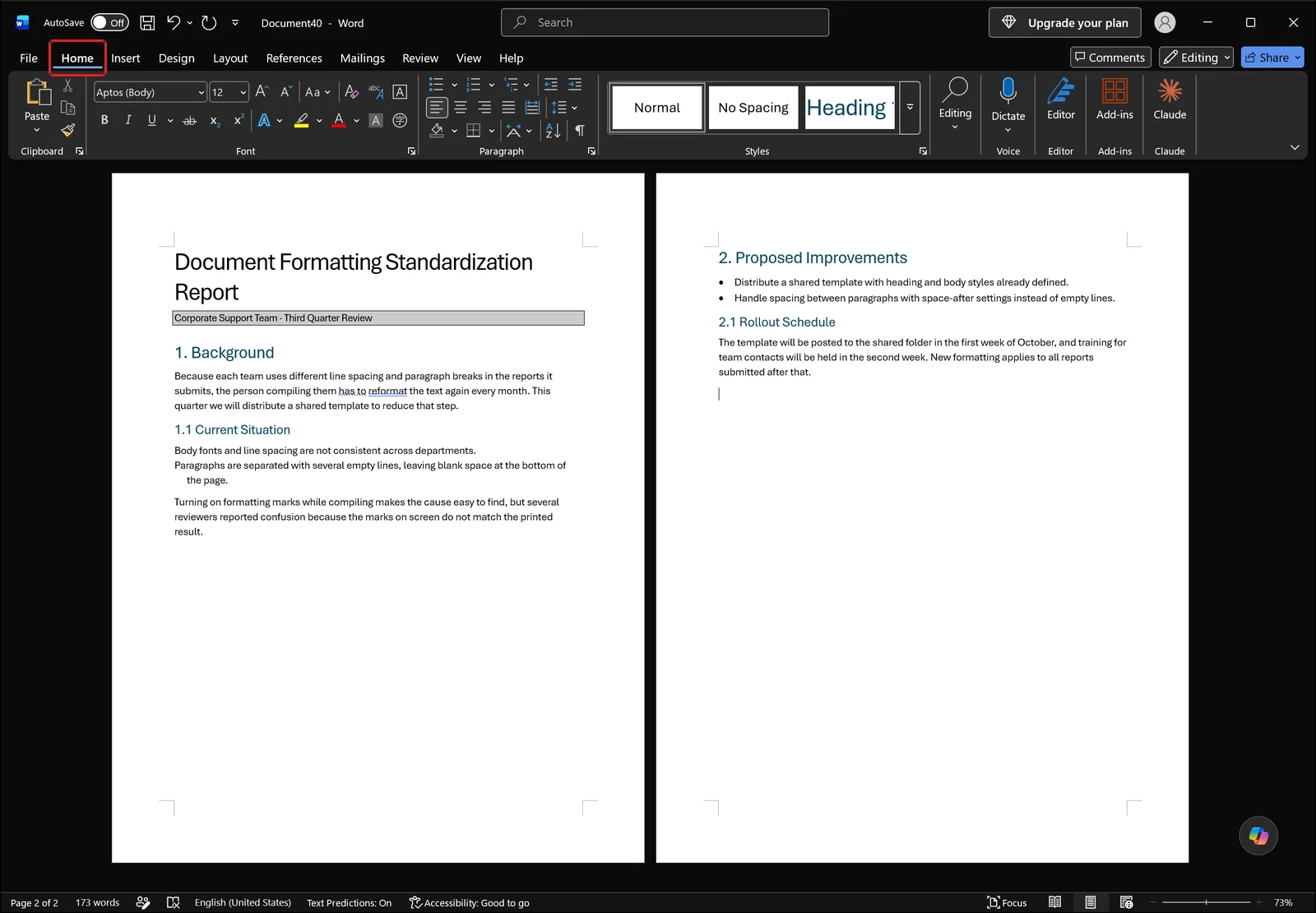Apply the No Spacing style
1316x913 pixels.
tap(753, 108)
